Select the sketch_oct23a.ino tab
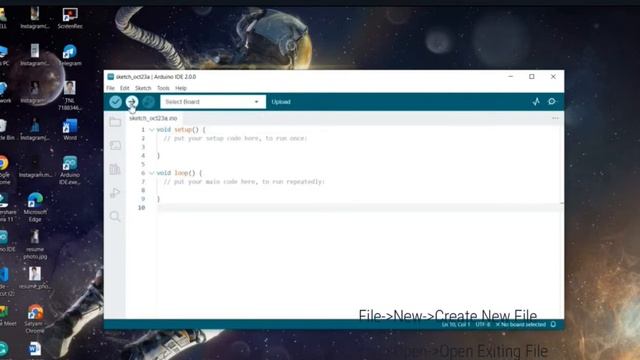Image resolution: width=640 pixels, height=360 pixels. pyautogui.click(x=153, y=118)
